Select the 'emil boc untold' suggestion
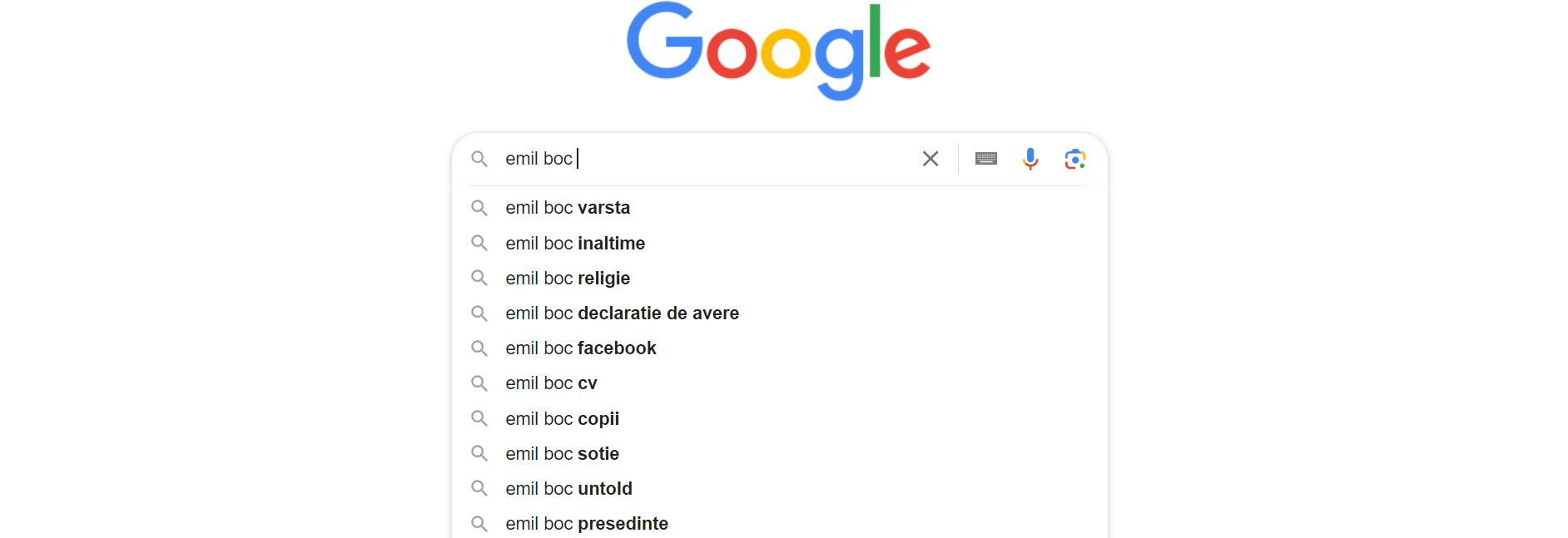 569,488
